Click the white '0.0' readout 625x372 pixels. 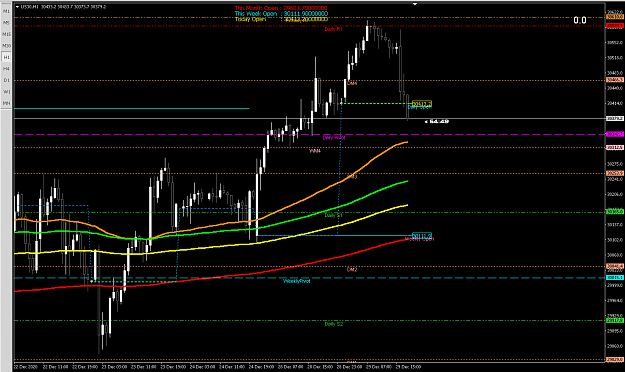580,20
